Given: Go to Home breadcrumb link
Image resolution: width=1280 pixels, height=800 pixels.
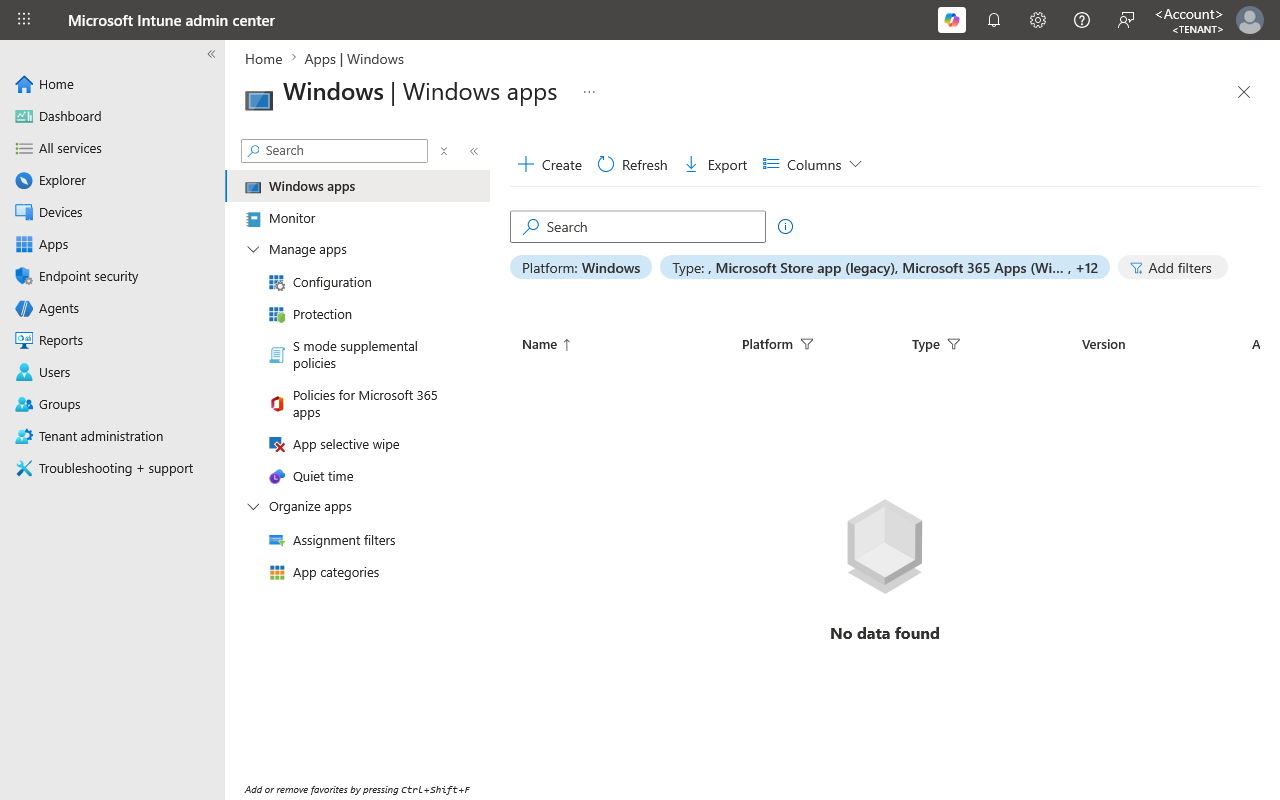Looking at the screenshot, I should pyautogui.click(x=264, y=59).
